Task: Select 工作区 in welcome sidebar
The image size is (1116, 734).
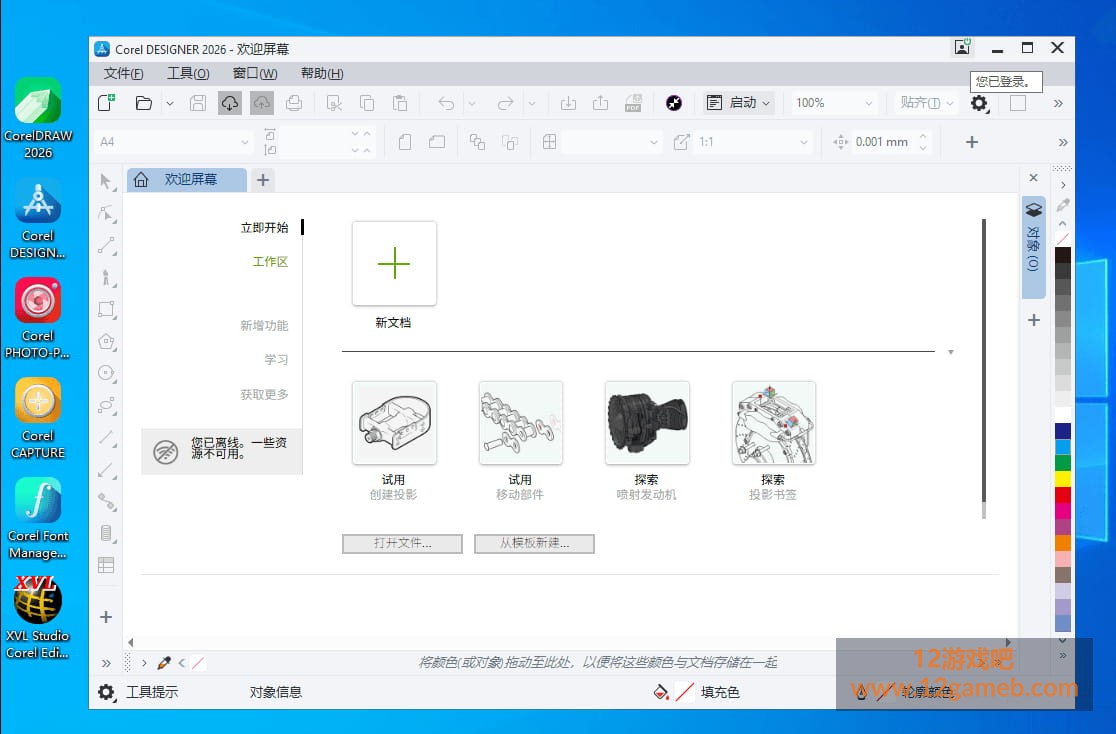Action: pyautogui.click(x=270, y=262)
